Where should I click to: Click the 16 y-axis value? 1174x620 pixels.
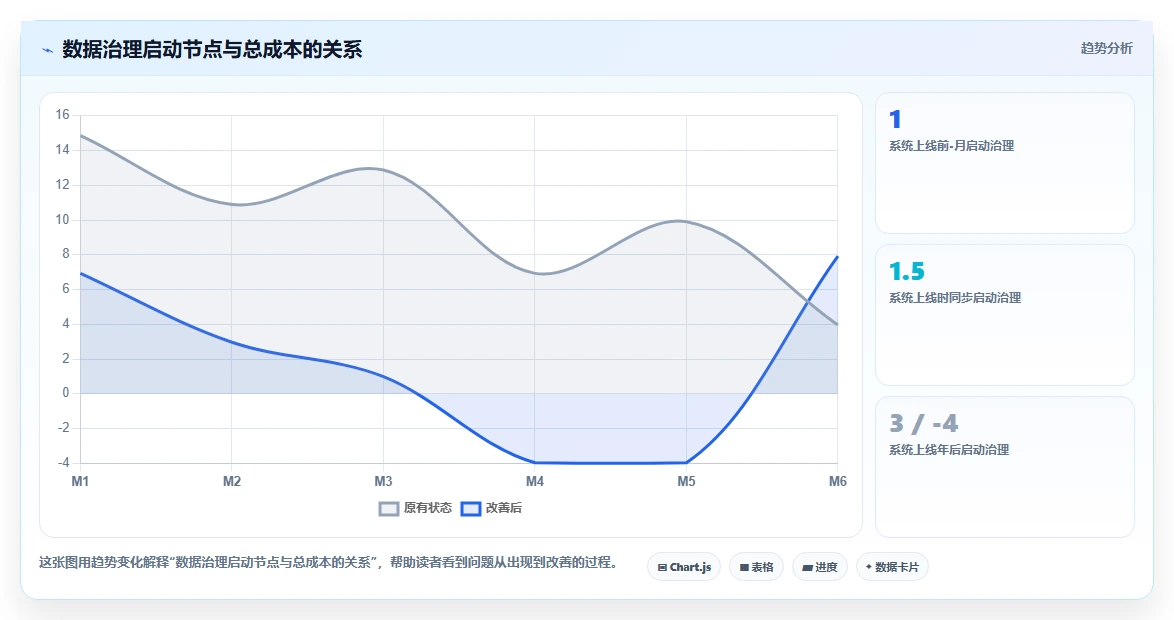(62, 115)
